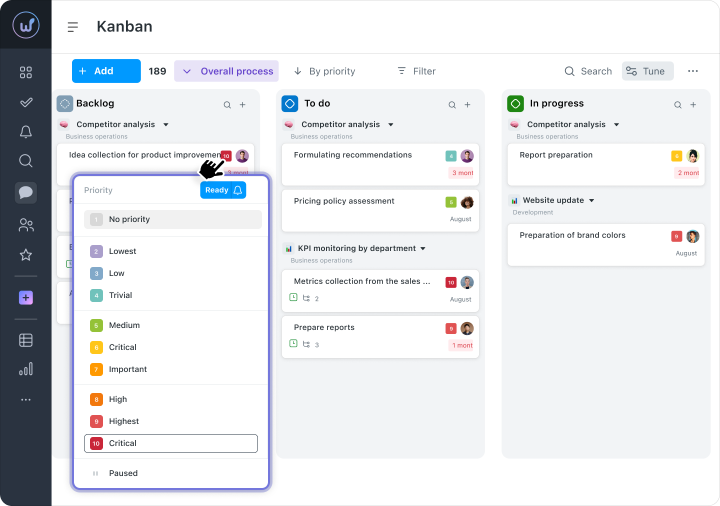Open the reports bar chart sidebar icon

point(26,369)
